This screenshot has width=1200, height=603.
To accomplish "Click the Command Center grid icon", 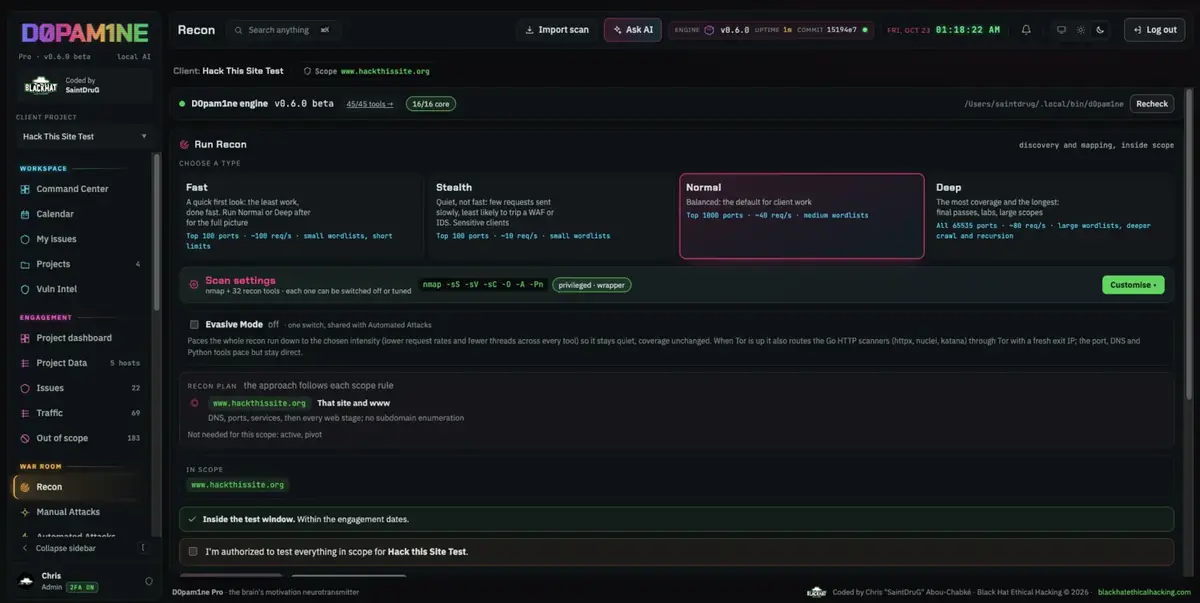I will point(26,189).
